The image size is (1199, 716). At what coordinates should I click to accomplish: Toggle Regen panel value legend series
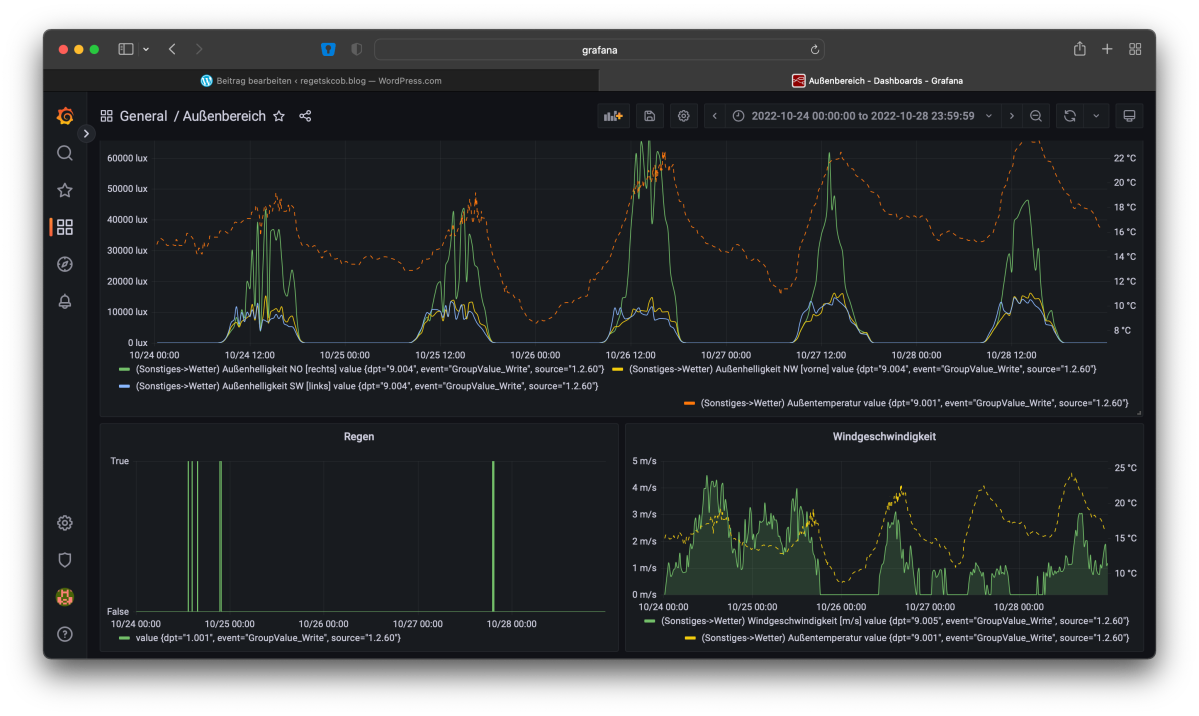[x=268, y=637]
